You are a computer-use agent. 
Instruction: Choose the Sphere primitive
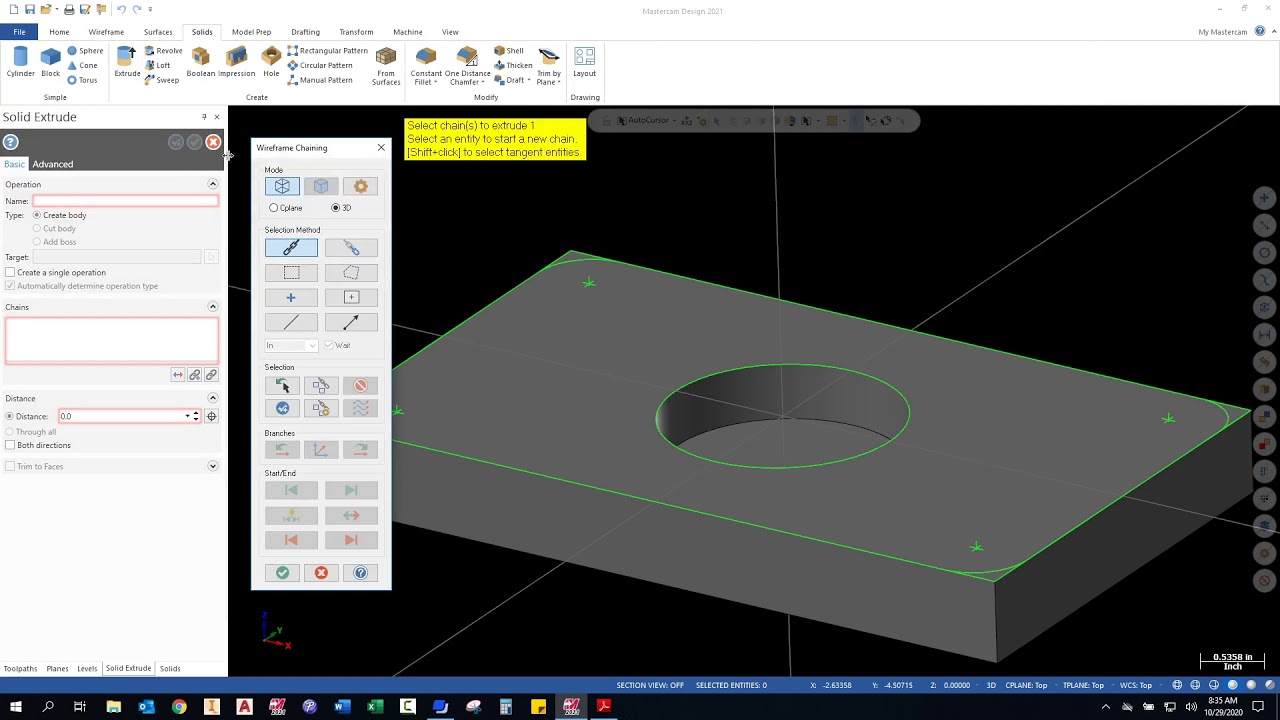(85, 51)
